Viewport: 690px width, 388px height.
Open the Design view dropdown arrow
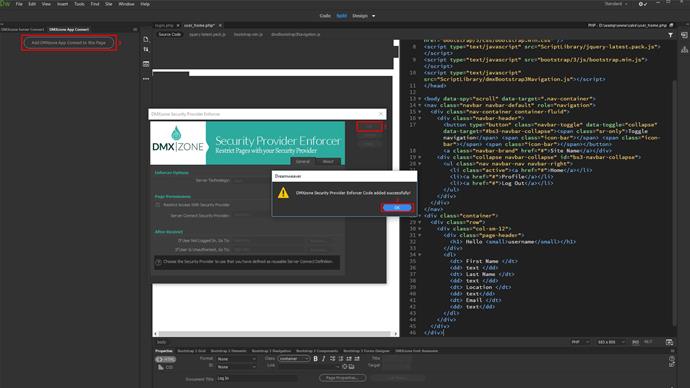374,16
